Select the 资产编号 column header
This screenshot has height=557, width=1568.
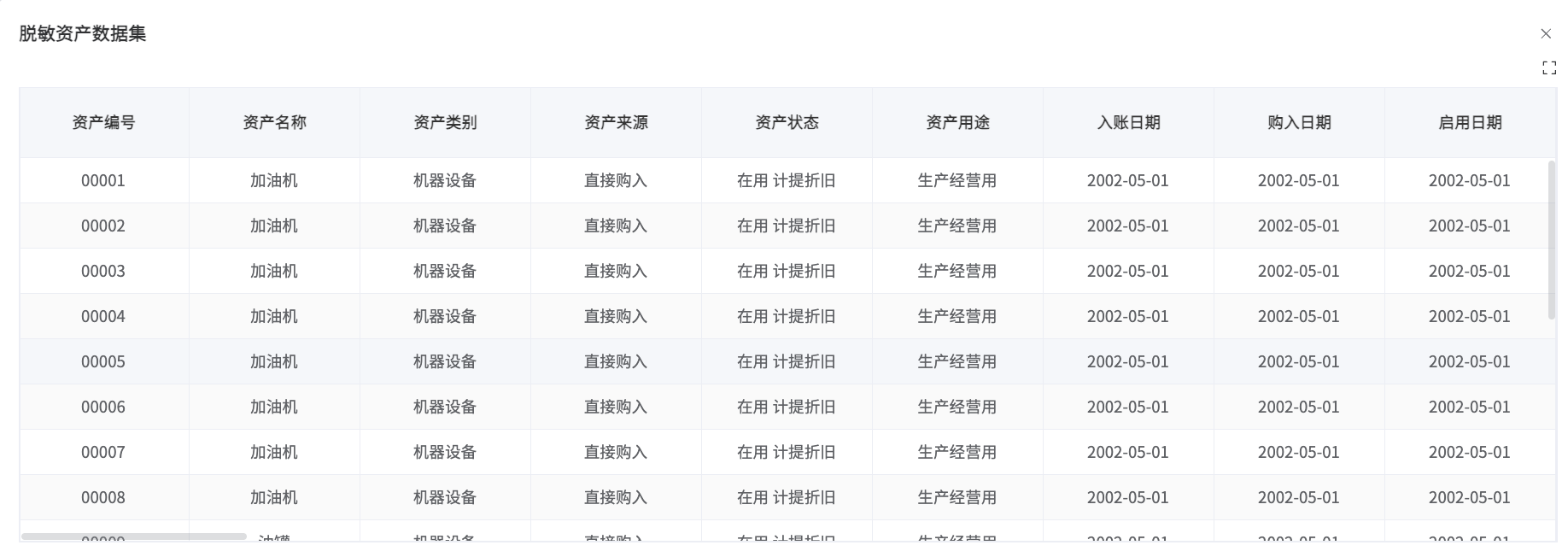(104, 123)
